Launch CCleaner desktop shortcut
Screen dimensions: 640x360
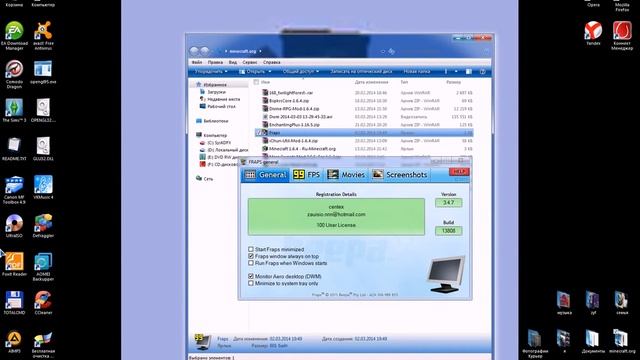tap(43, 303)
